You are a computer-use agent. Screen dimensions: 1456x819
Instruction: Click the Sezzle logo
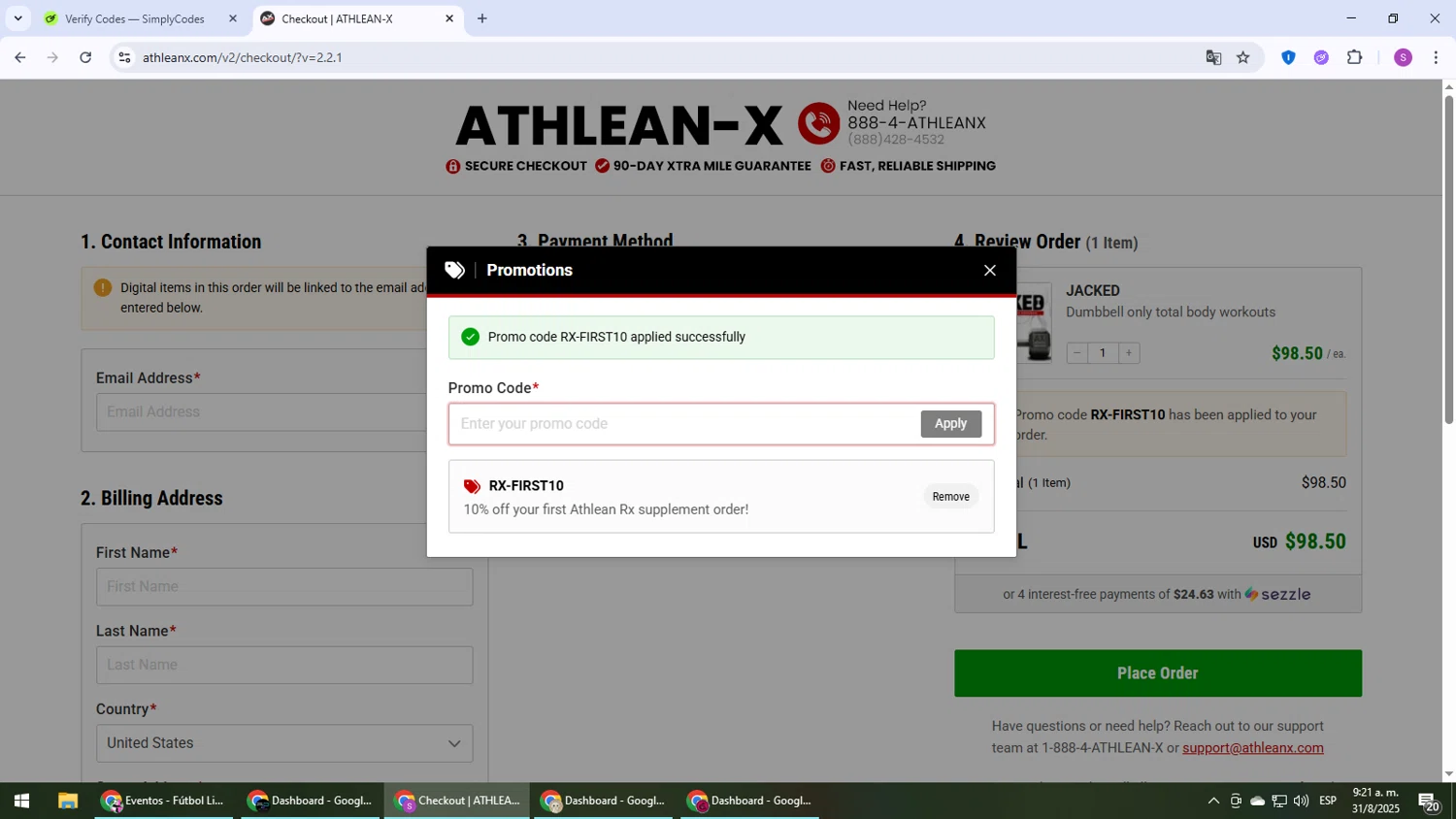pos(1277,595)
